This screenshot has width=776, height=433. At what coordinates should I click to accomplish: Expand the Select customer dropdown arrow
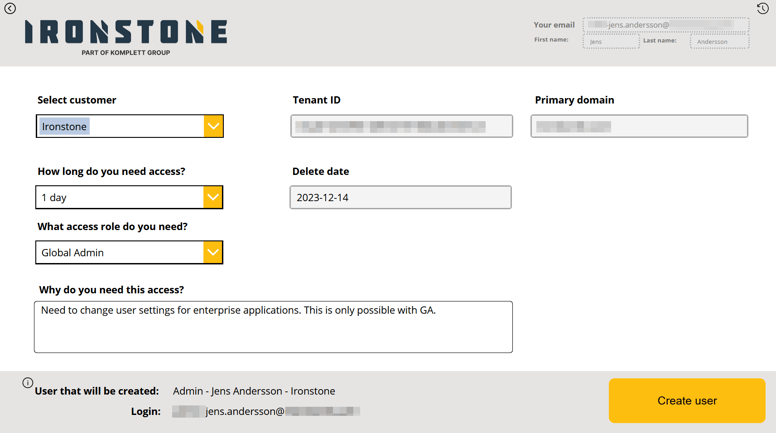click(x=213, y=126)
